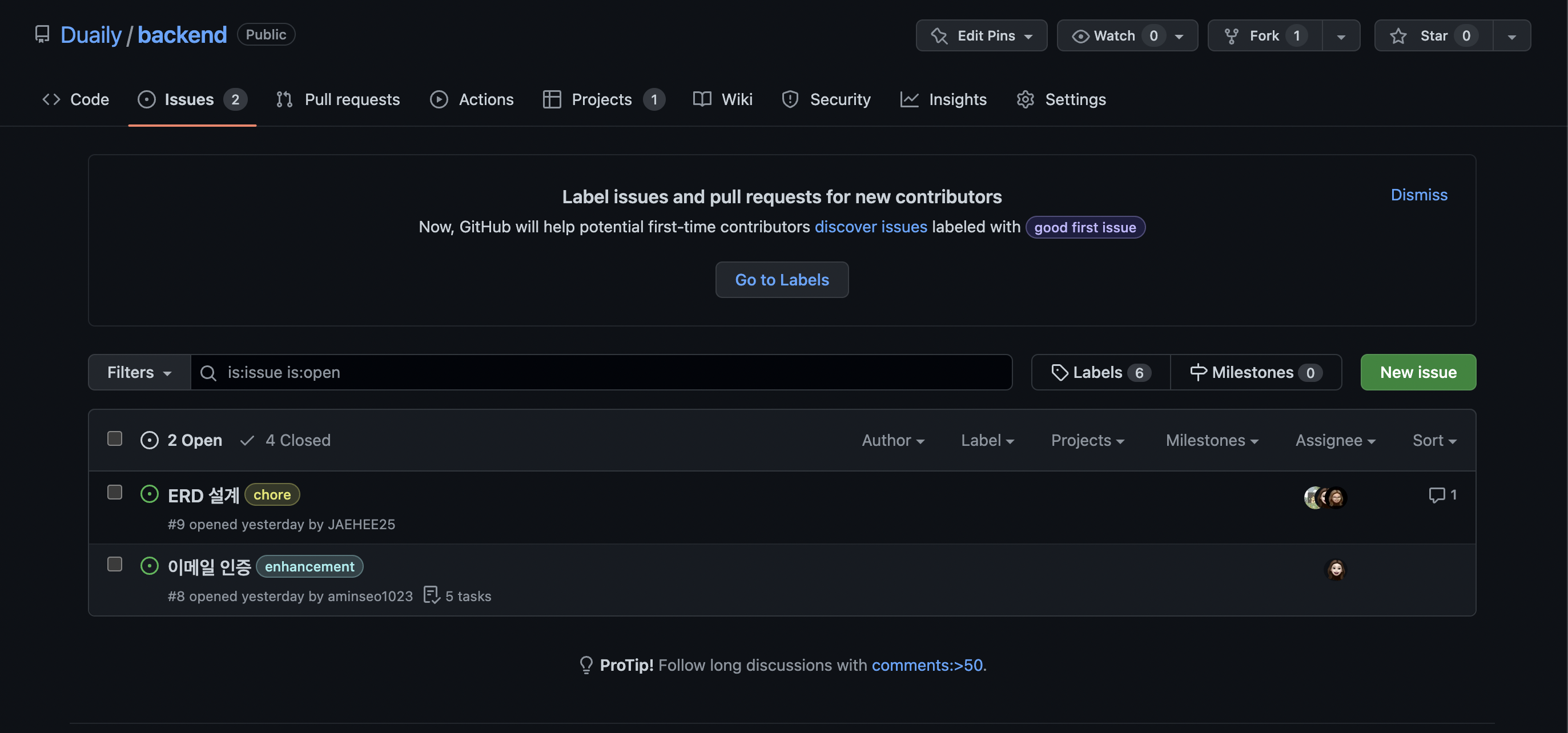The height and width of the screenshot is (733, 1568).
Task: Click the assignee avatar on the email verification issue
Action: coord(1336,569)
